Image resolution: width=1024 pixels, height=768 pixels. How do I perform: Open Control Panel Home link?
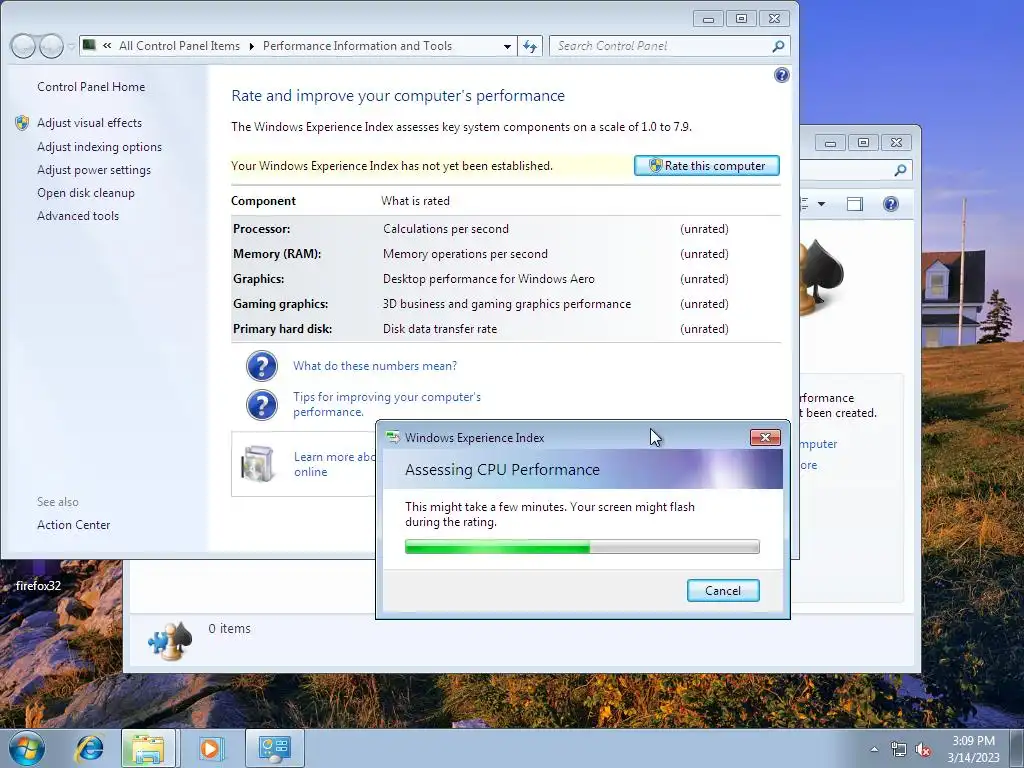pyautogui.click(x=91, y=87)
